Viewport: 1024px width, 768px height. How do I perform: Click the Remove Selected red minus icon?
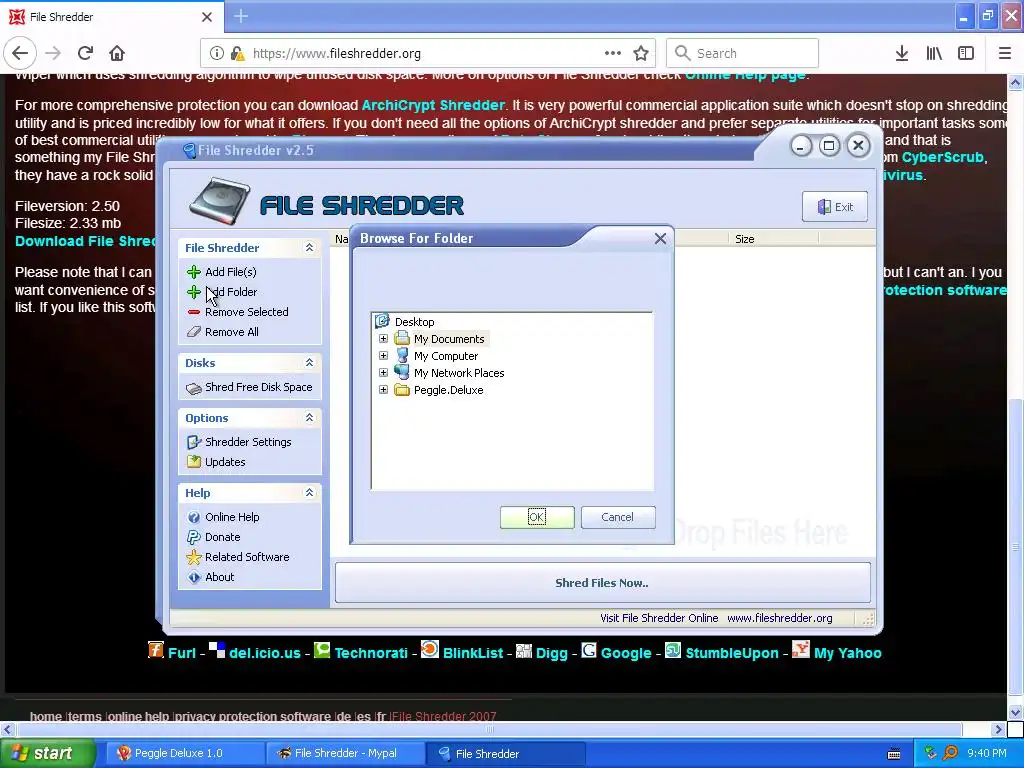point(194,312)
